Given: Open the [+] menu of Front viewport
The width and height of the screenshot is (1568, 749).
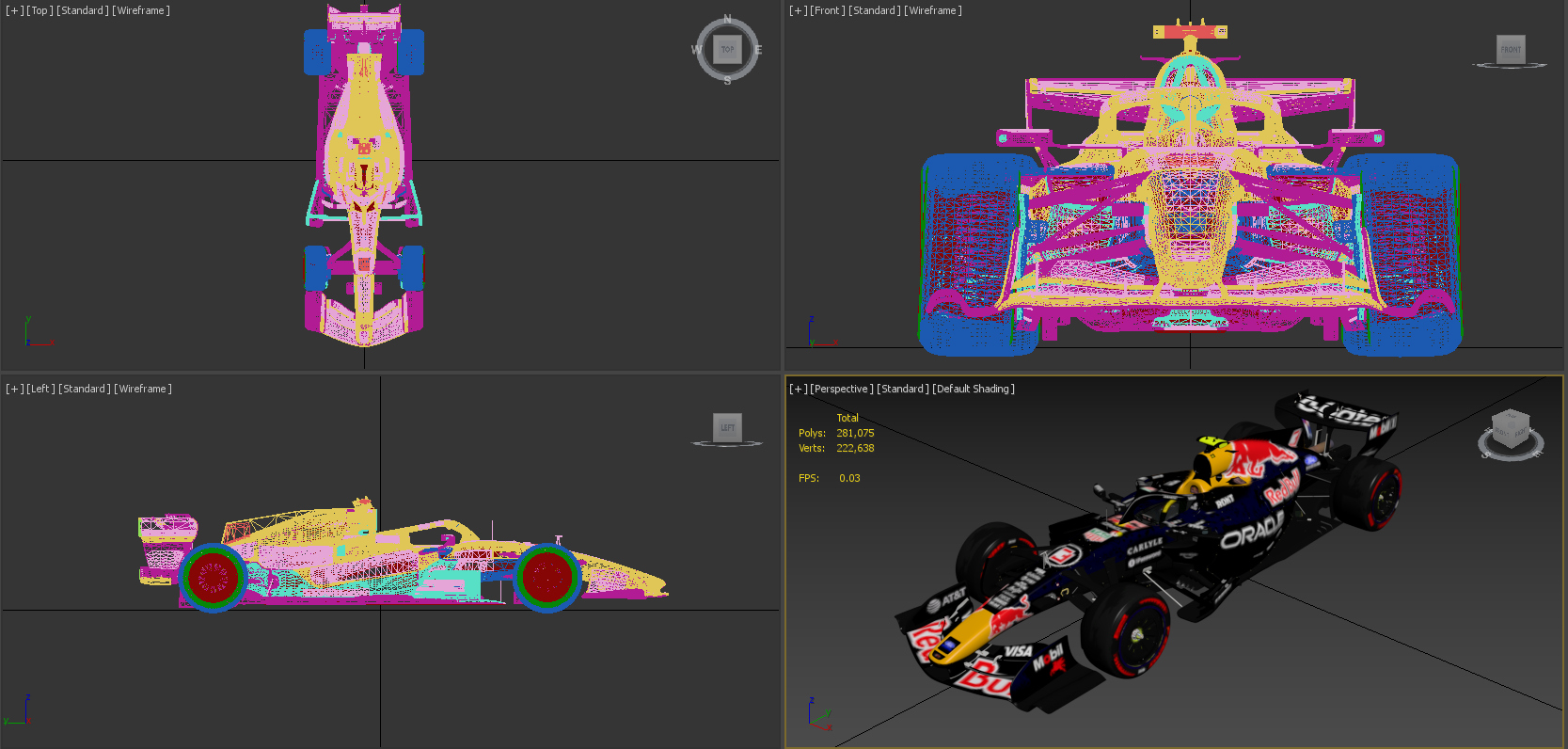Looking at the screenshot, I should tap(798, 10).
